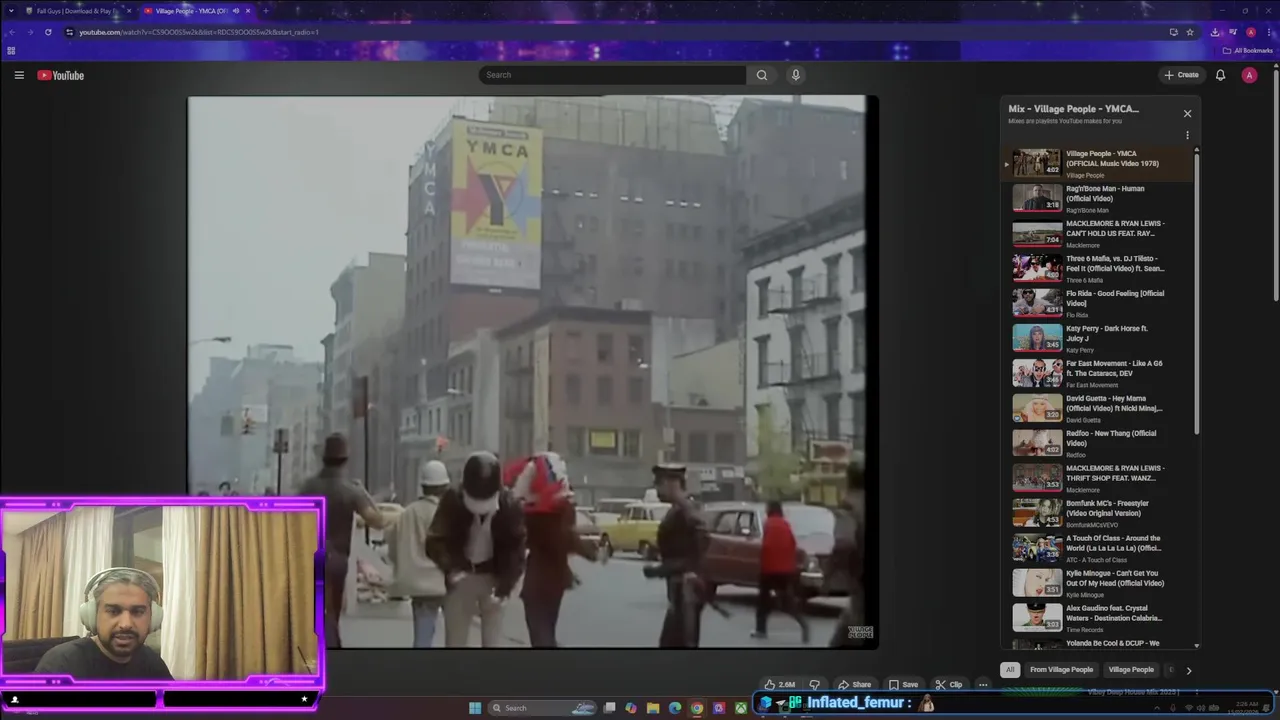
Task: Open the YouTube hamburger guide menu
Action: pos(19,75)
